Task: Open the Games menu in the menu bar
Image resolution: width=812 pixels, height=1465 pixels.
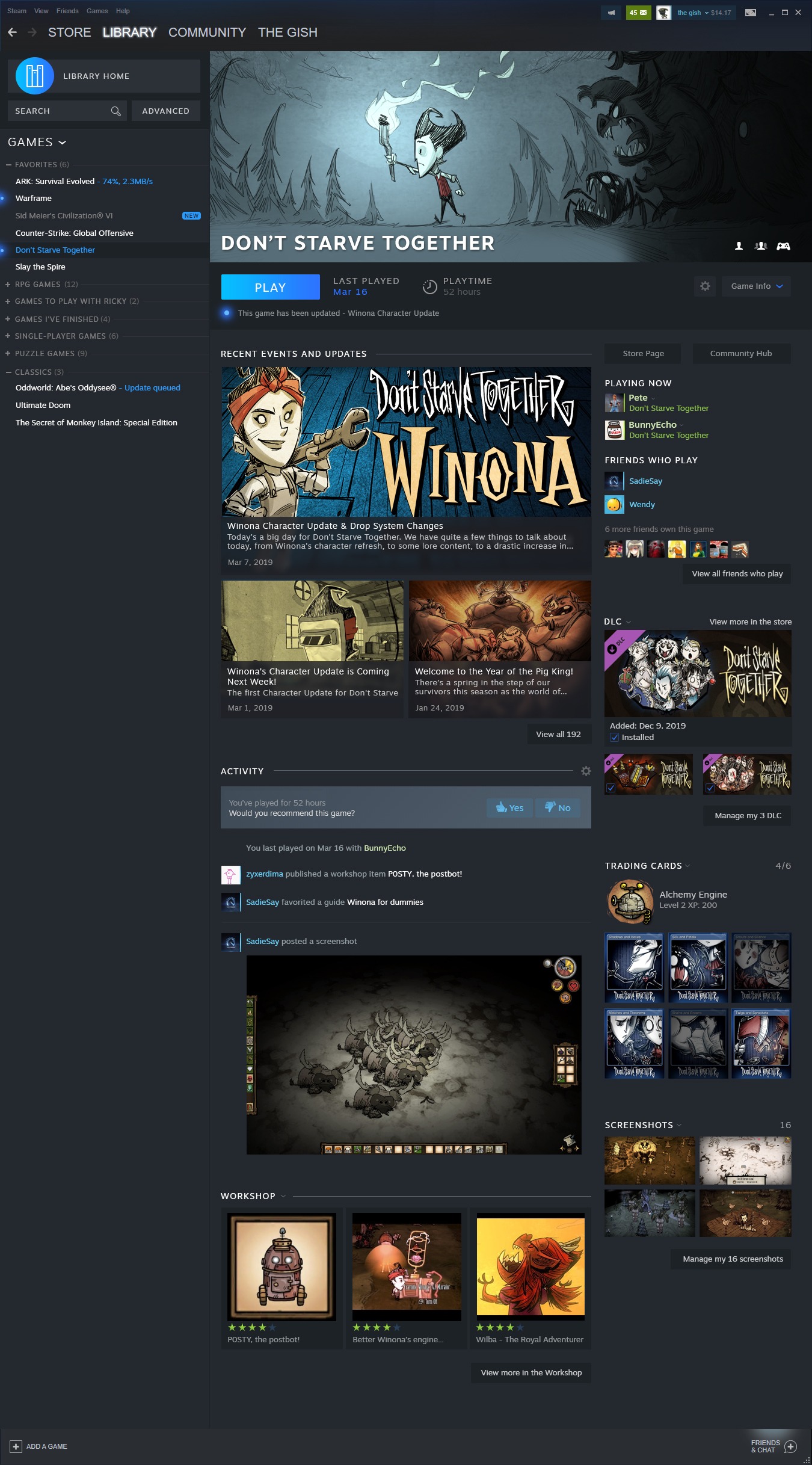Action: pyautogui.click(x=97, y=11)
